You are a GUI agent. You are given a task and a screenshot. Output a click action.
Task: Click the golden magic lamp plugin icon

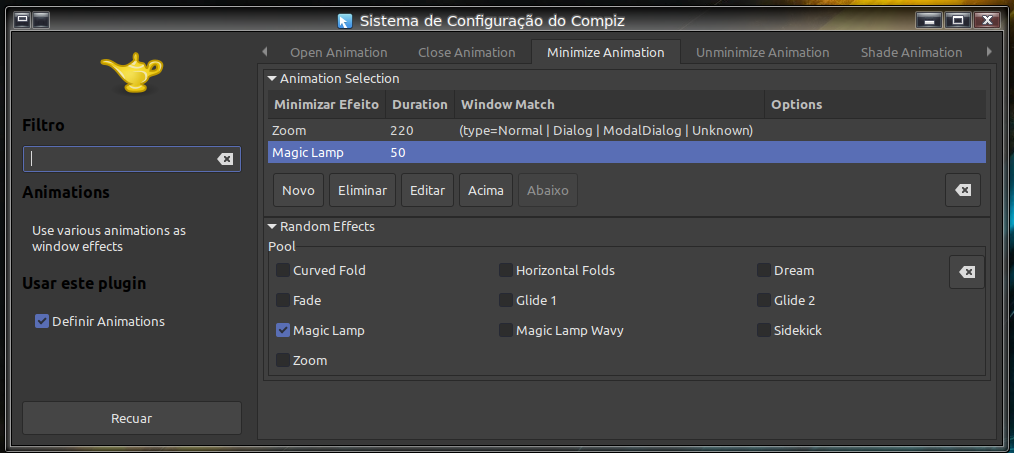pyautogui.click(x=132, y=71)
